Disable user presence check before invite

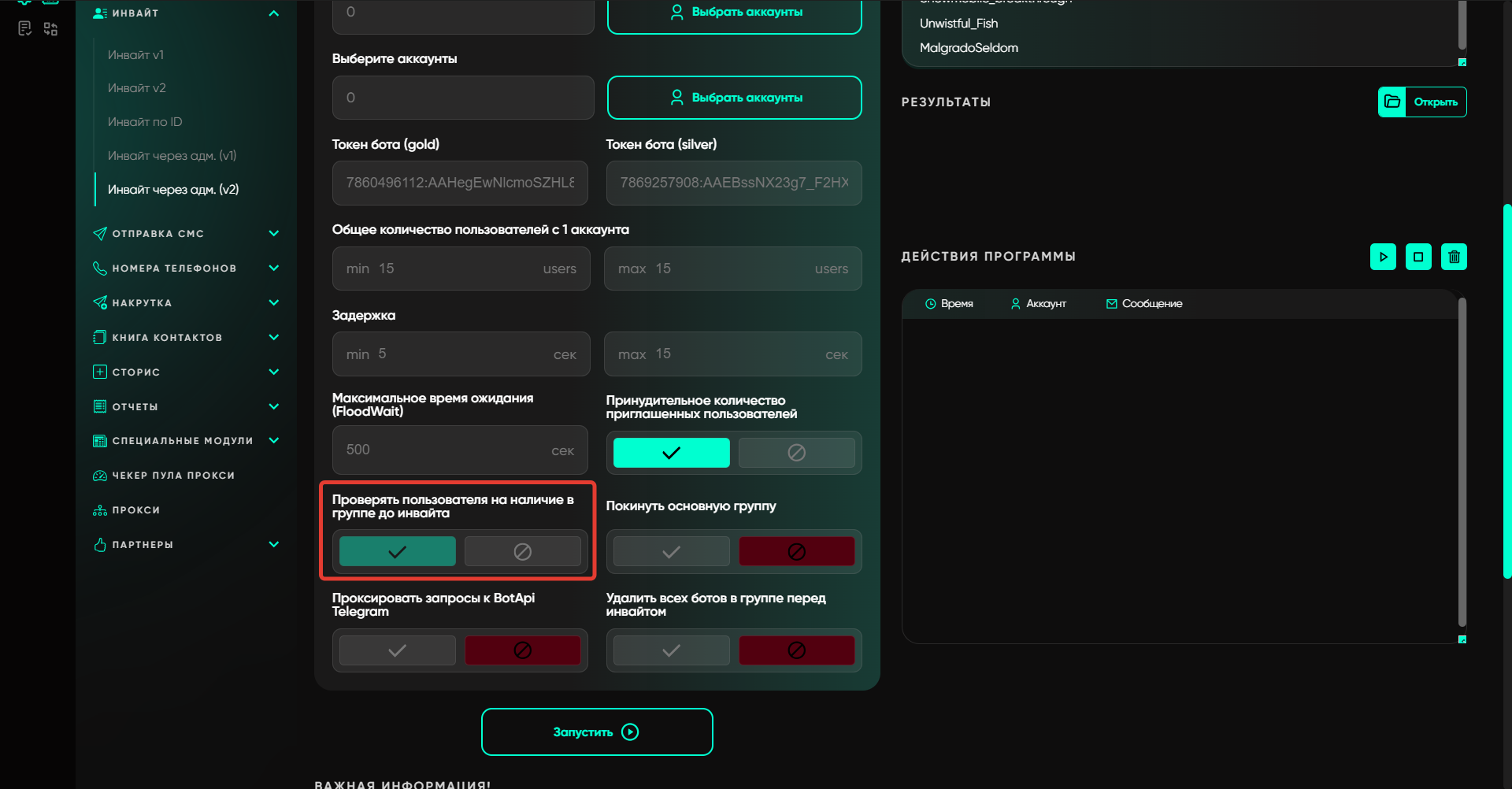[522, 552]
